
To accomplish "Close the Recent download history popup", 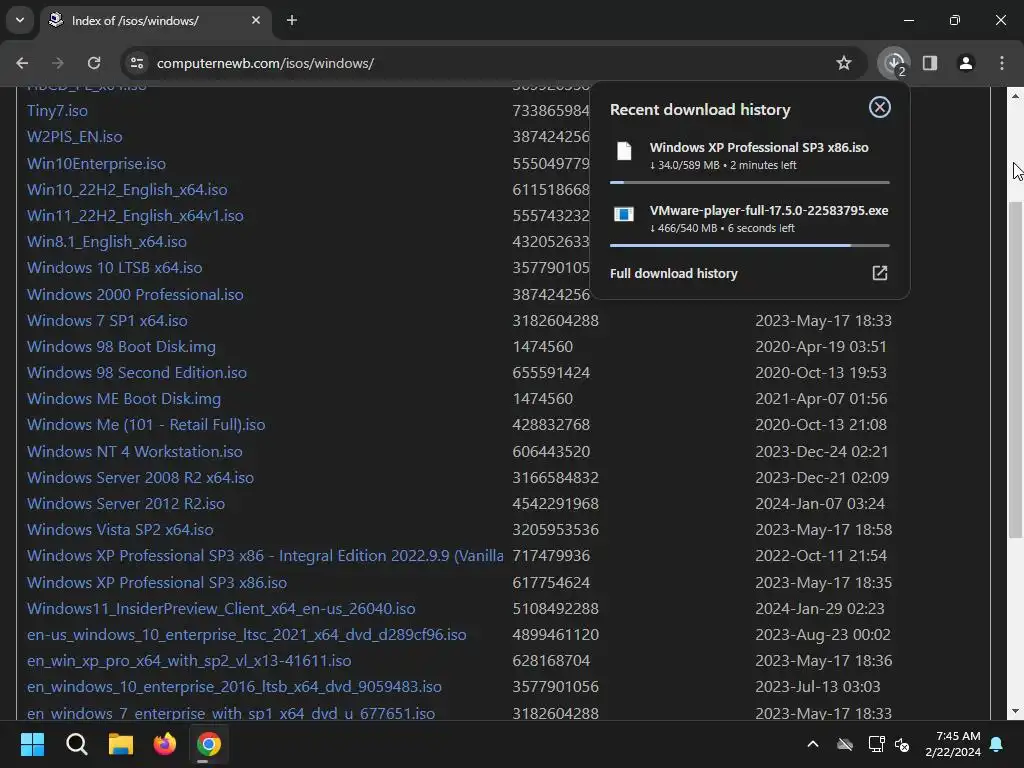I will click(880, 107).
